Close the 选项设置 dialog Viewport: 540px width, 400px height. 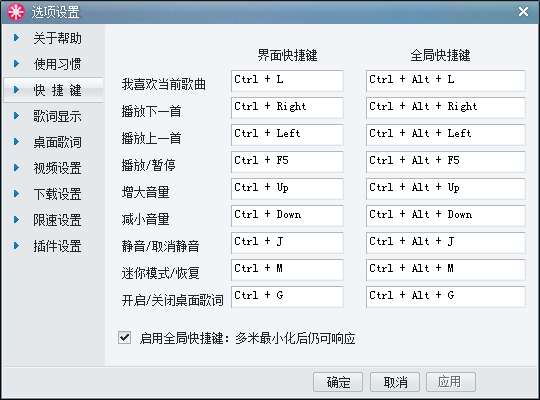point(523,12)
